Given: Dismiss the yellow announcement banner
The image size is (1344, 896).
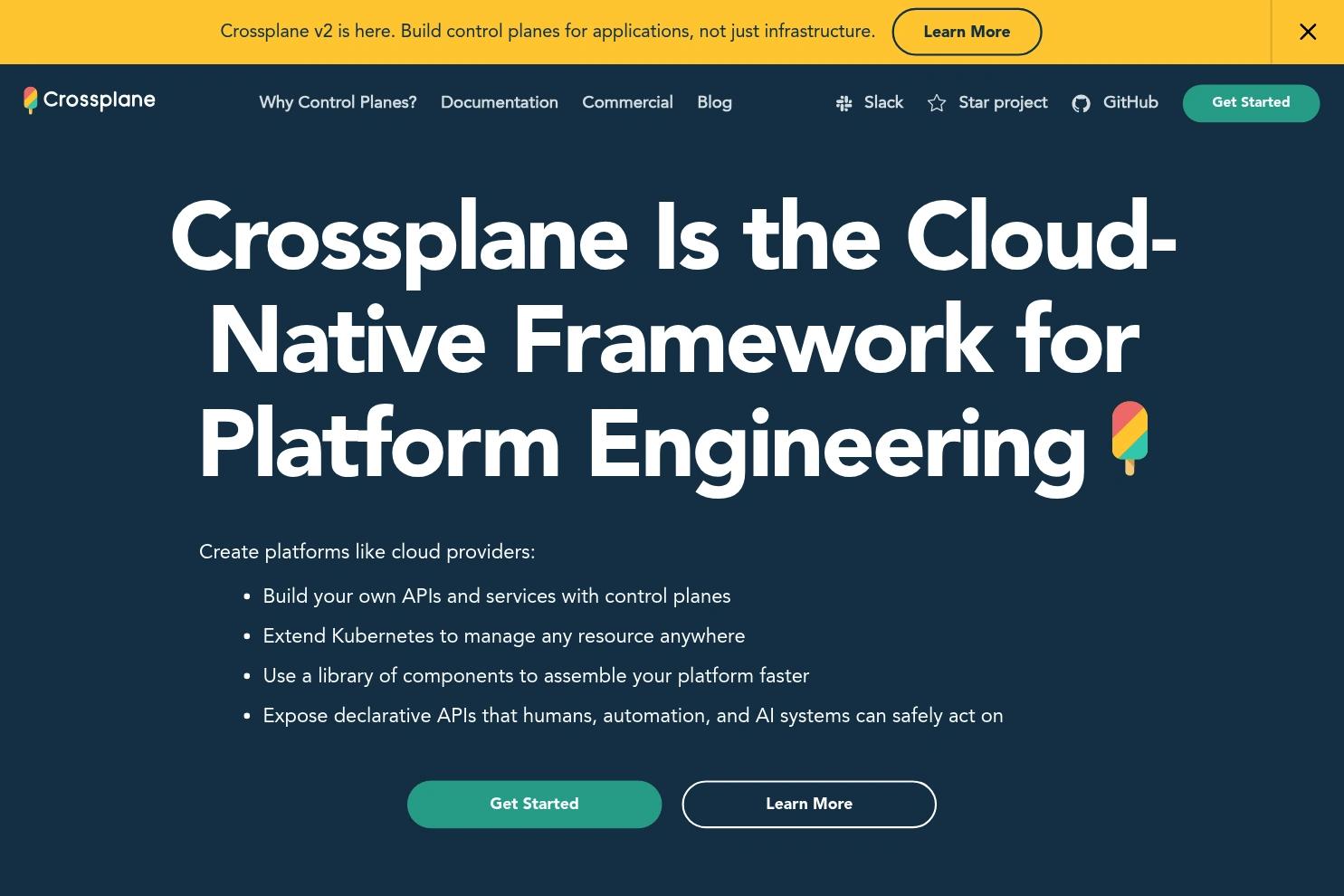Looking at the screenshot, I should point(1308,32).
